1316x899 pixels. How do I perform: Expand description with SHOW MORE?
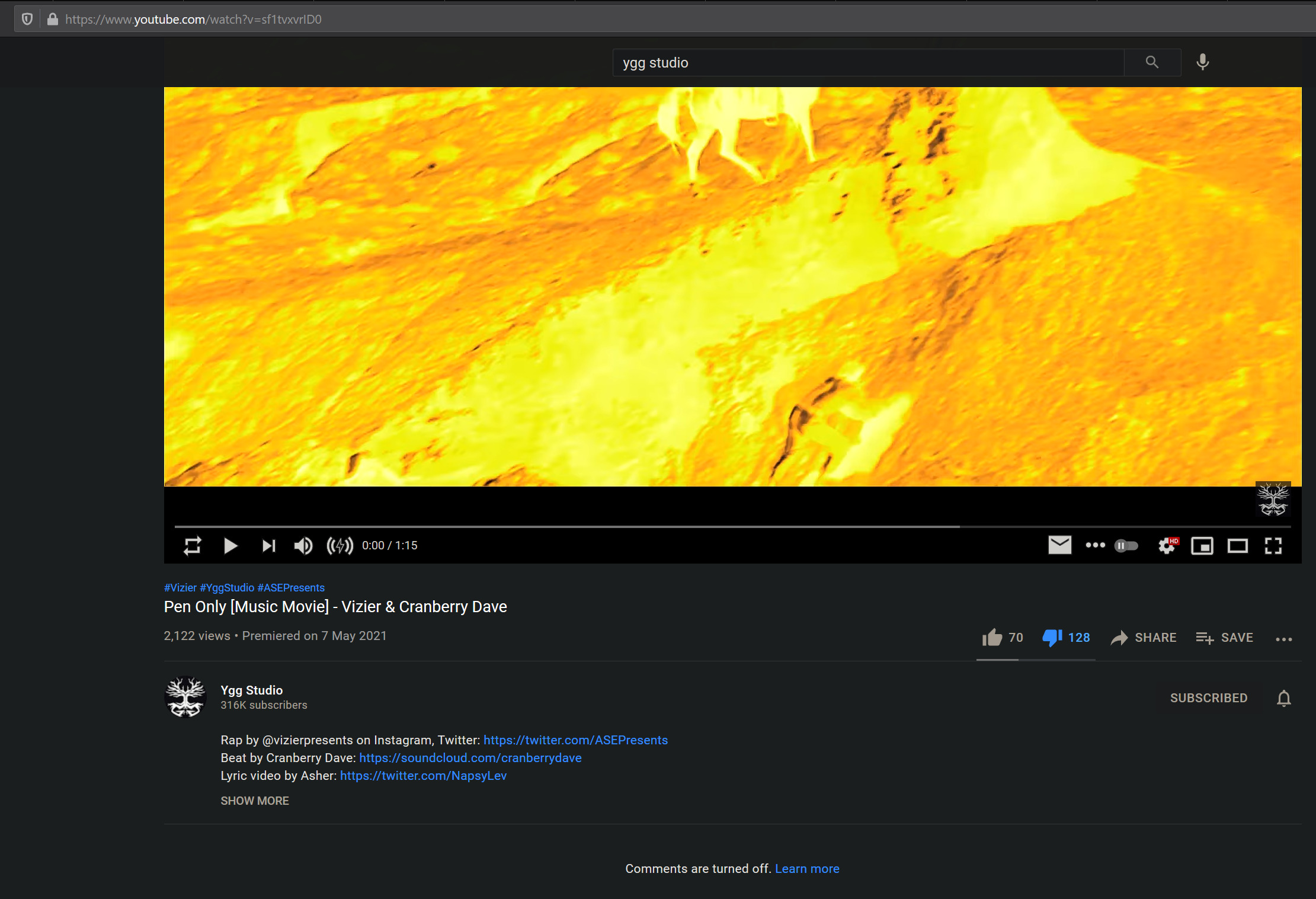pyautogui.click(x=255, y=801)
